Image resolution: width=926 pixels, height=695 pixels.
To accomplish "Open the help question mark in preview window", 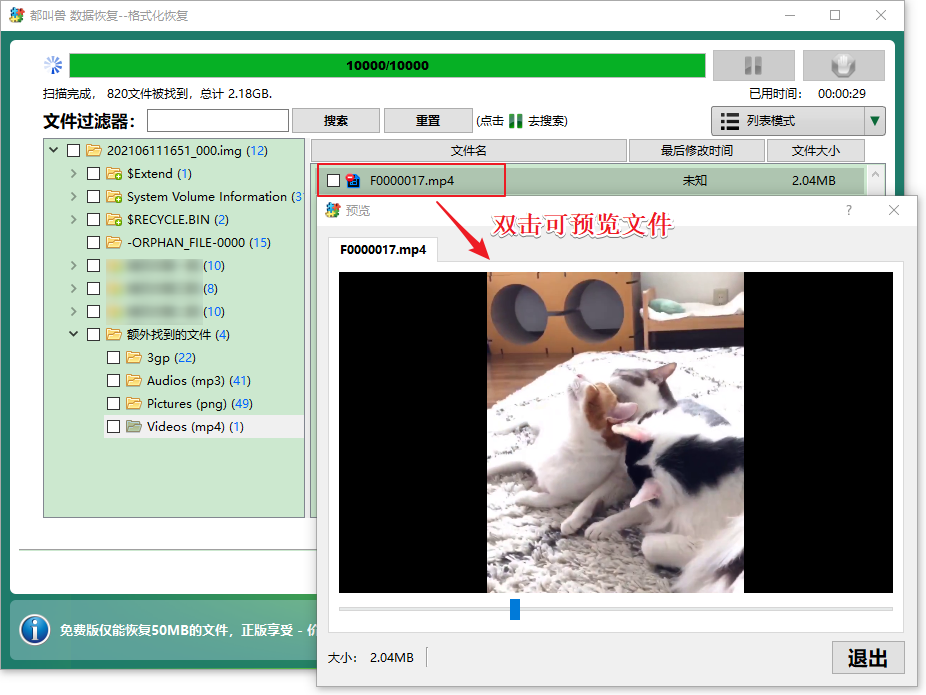I will (x=849, y=210).
